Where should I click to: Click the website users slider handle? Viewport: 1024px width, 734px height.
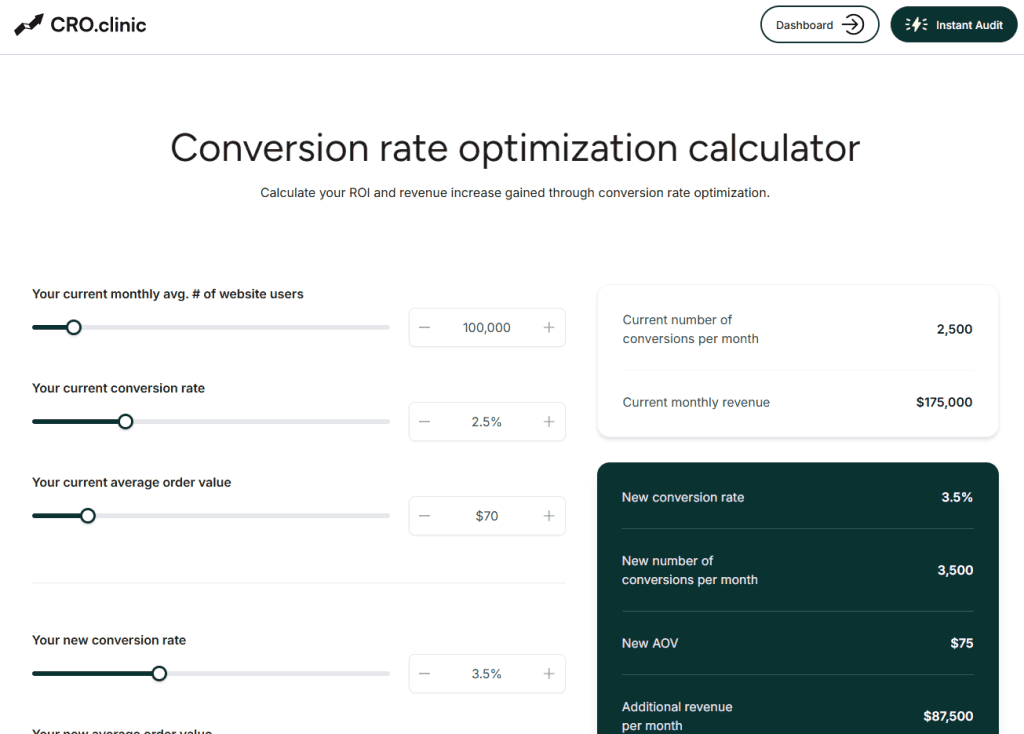point(73,327)
